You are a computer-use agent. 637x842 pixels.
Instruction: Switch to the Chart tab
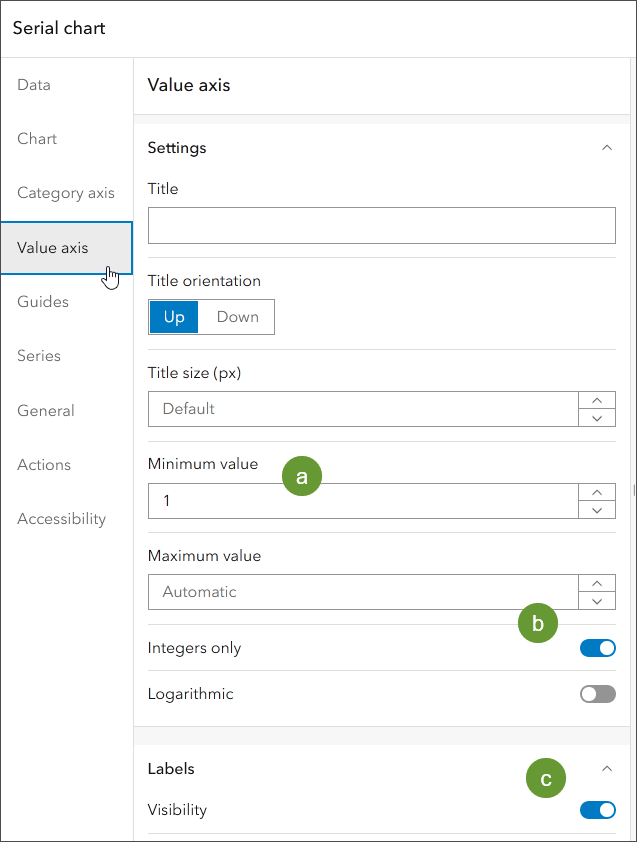pos(37,139)
